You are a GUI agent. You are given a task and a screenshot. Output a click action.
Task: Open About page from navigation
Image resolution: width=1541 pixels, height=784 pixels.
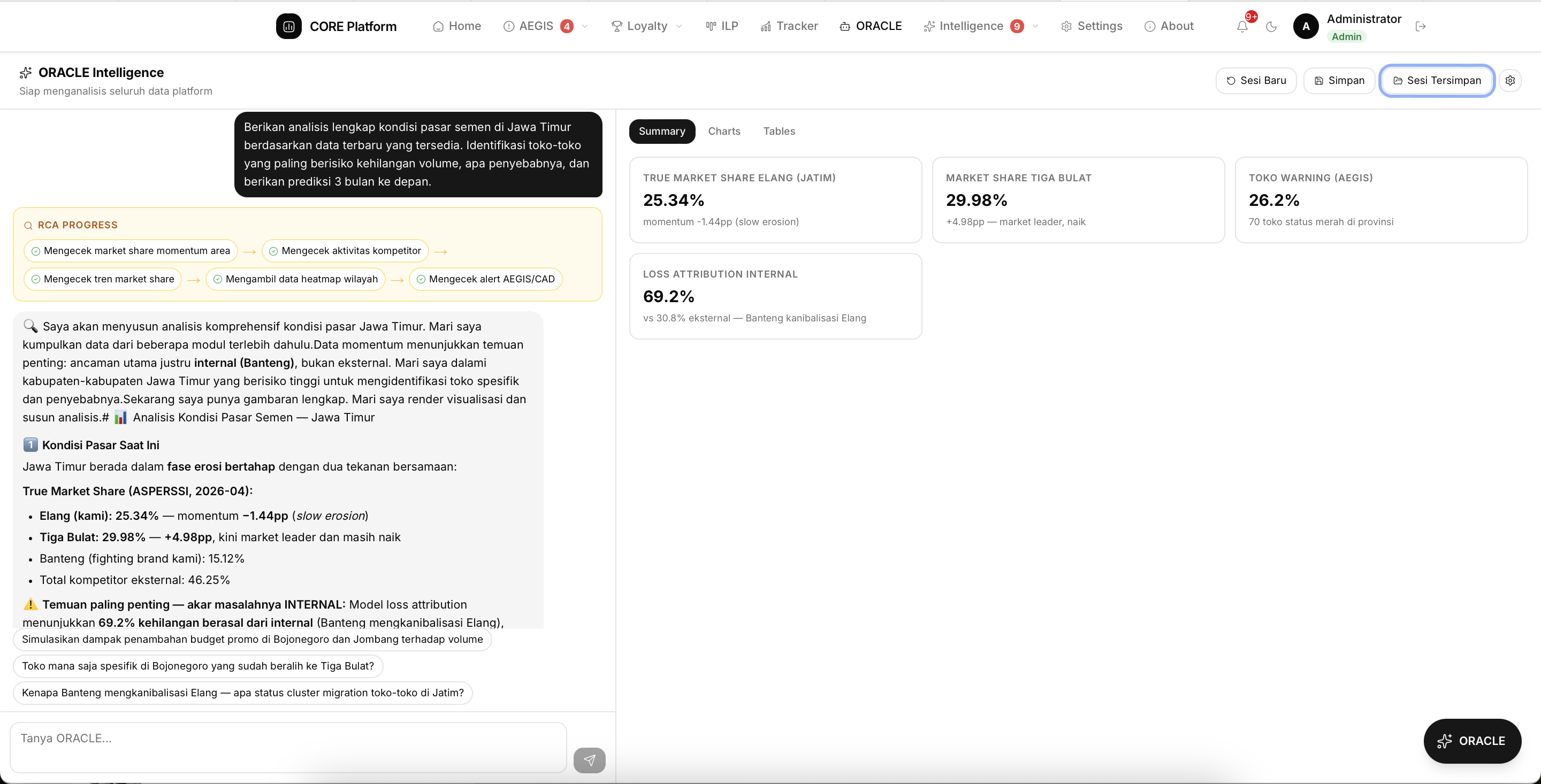[1169, 26]
